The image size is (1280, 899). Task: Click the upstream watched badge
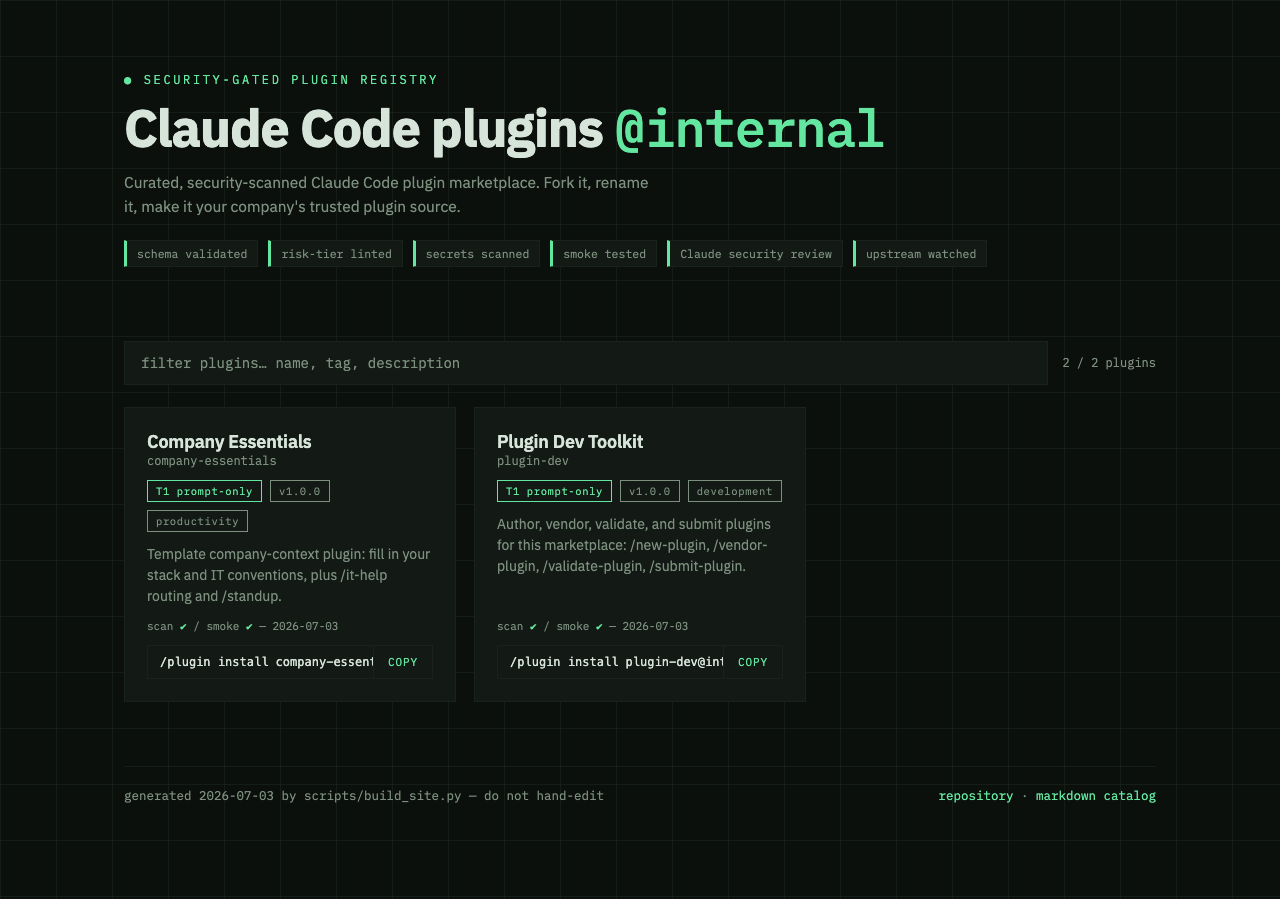[x=920, y=254]
